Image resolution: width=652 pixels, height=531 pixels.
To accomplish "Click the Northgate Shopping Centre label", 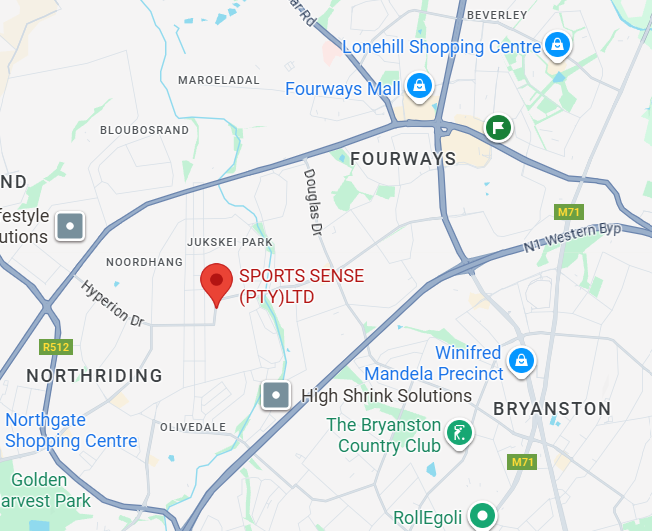I will coord(71,430).
